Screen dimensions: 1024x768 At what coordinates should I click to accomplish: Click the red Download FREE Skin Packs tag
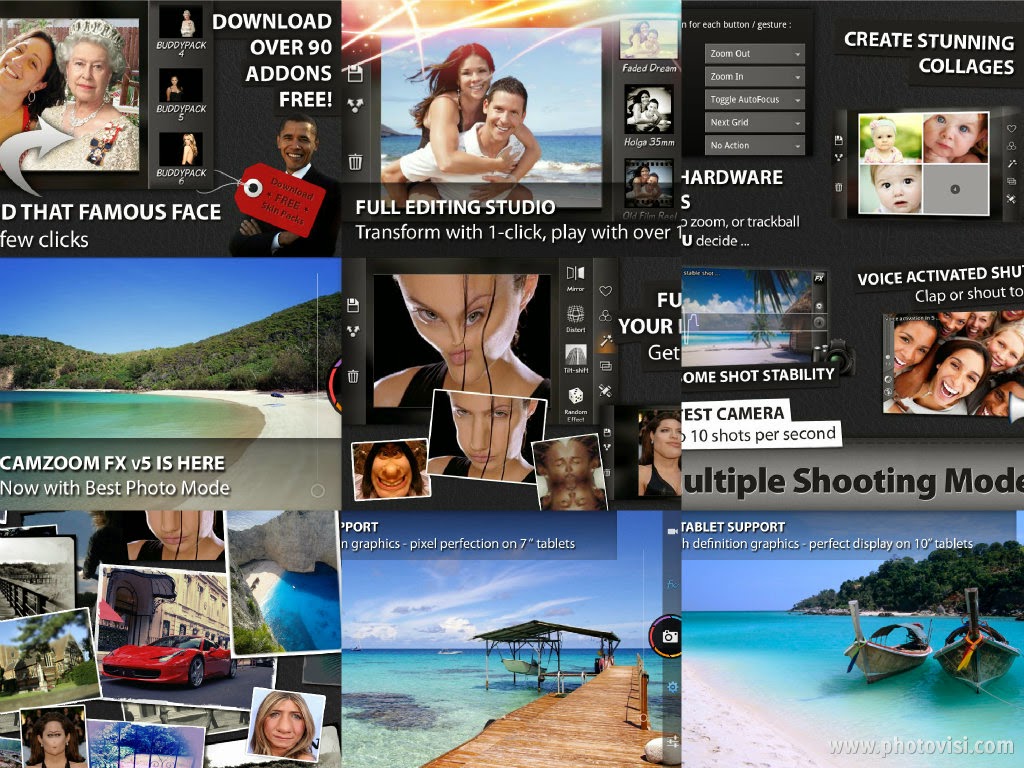coord(282,199)
